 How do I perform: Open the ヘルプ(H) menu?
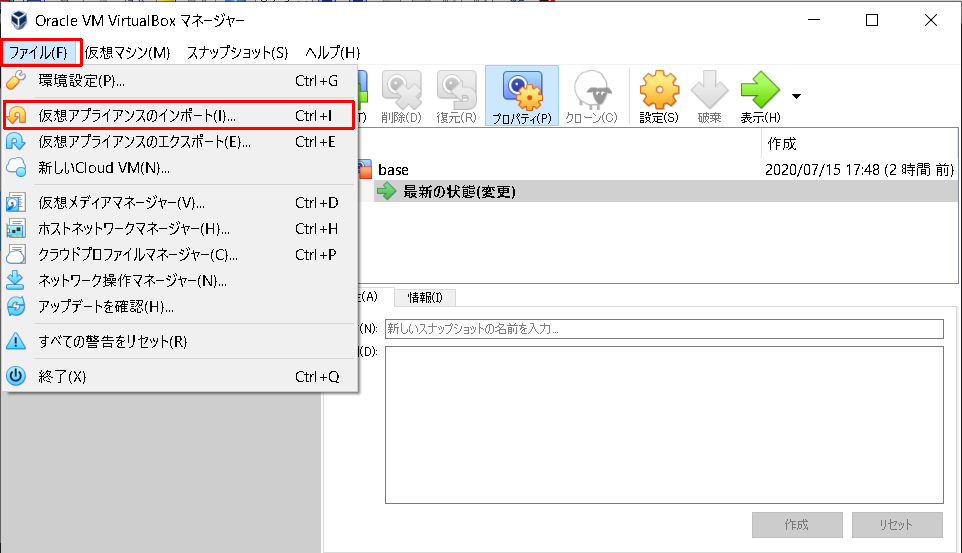(333, 53)
